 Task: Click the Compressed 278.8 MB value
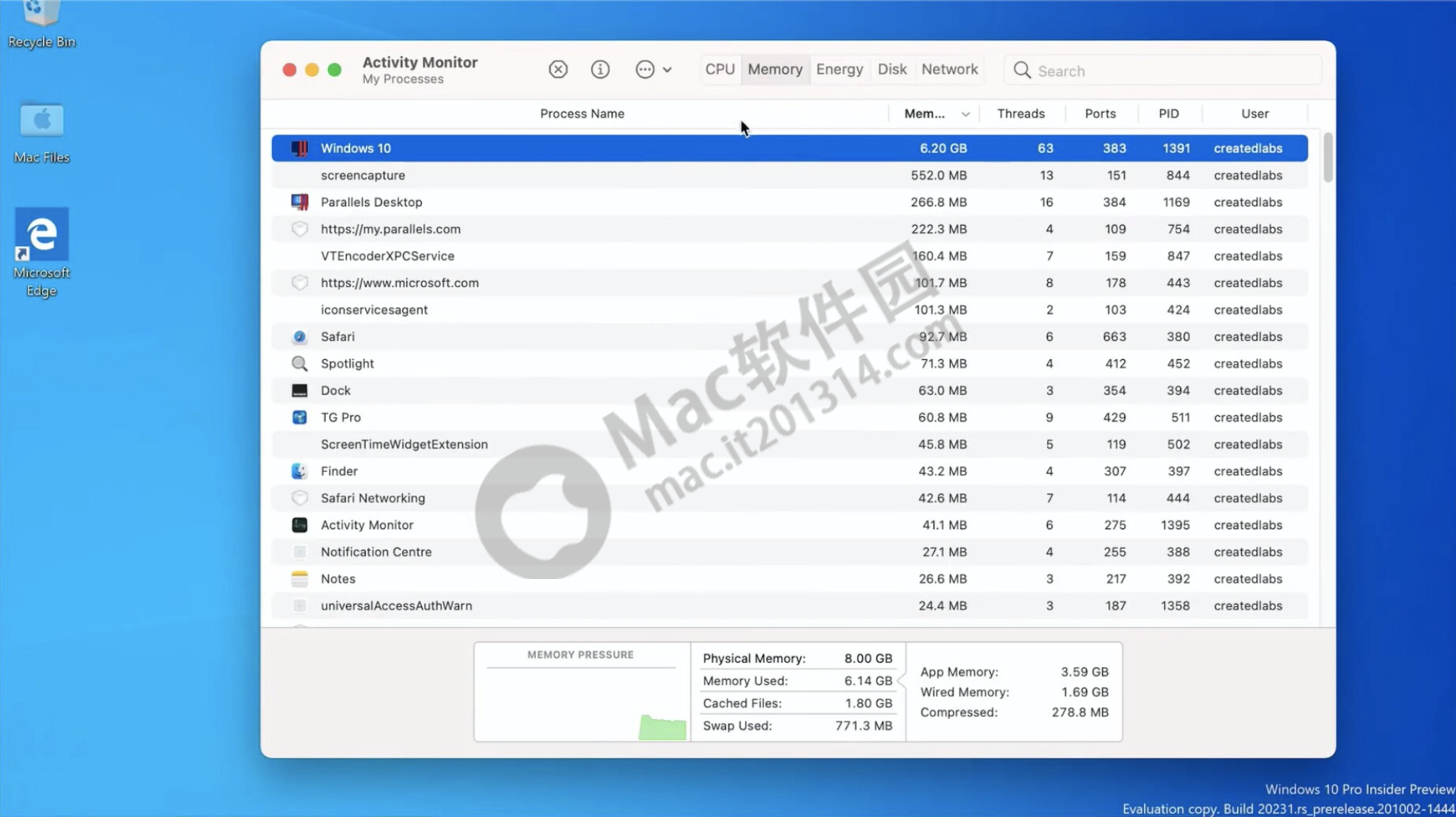(1080, 712)
